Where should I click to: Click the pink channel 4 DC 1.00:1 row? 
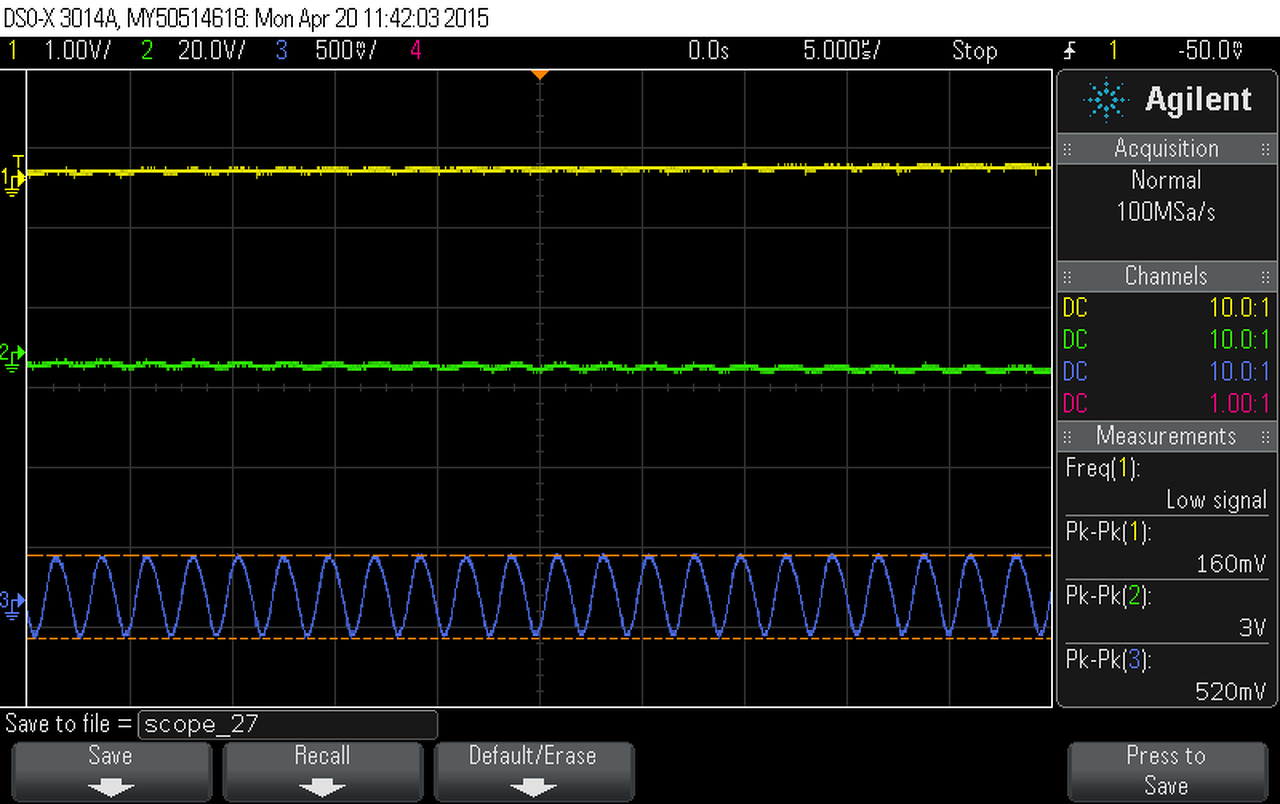[x=1166, y=404]
